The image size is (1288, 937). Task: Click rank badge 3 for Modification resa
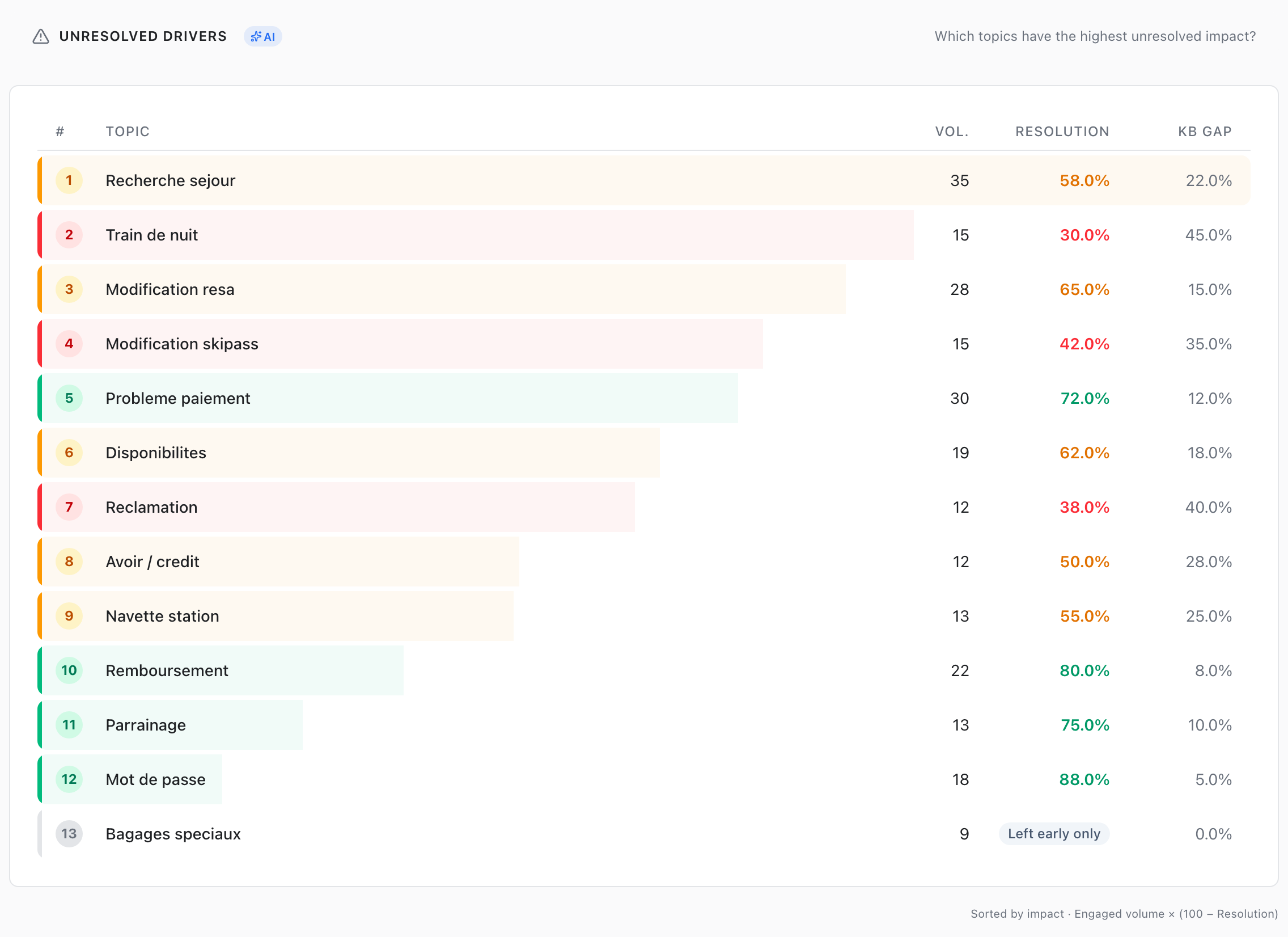click(x=69, y=290)
